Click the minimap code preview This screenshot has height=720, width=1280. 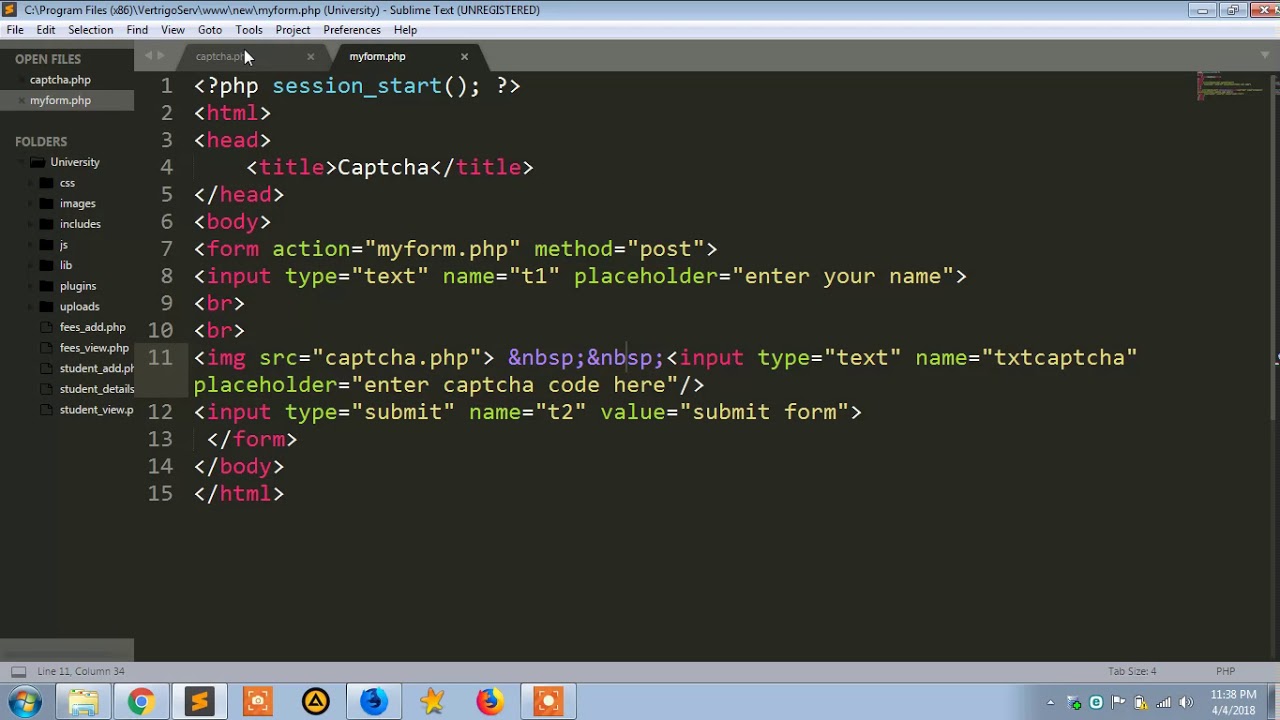coord(1230,86)
